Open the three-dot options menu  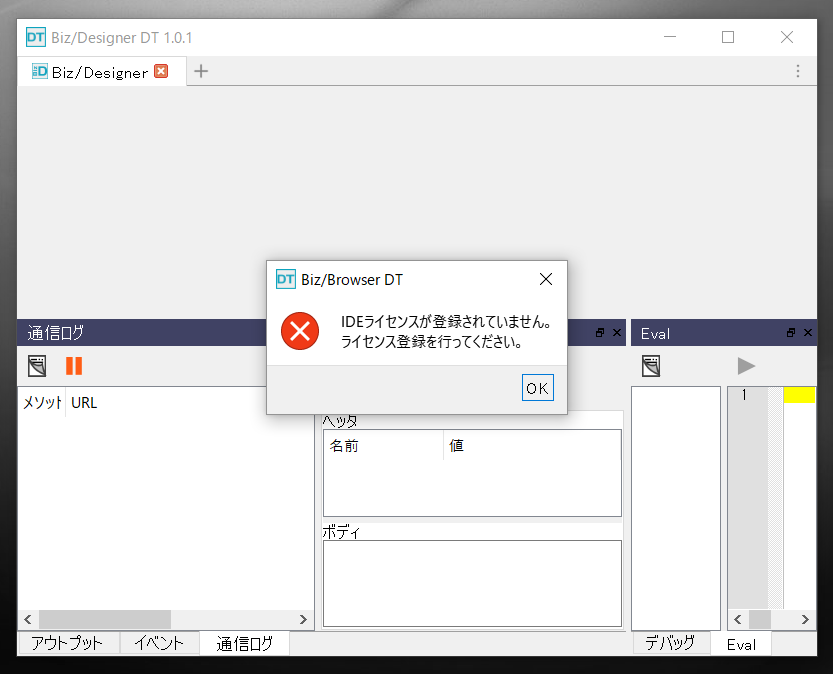798,71
